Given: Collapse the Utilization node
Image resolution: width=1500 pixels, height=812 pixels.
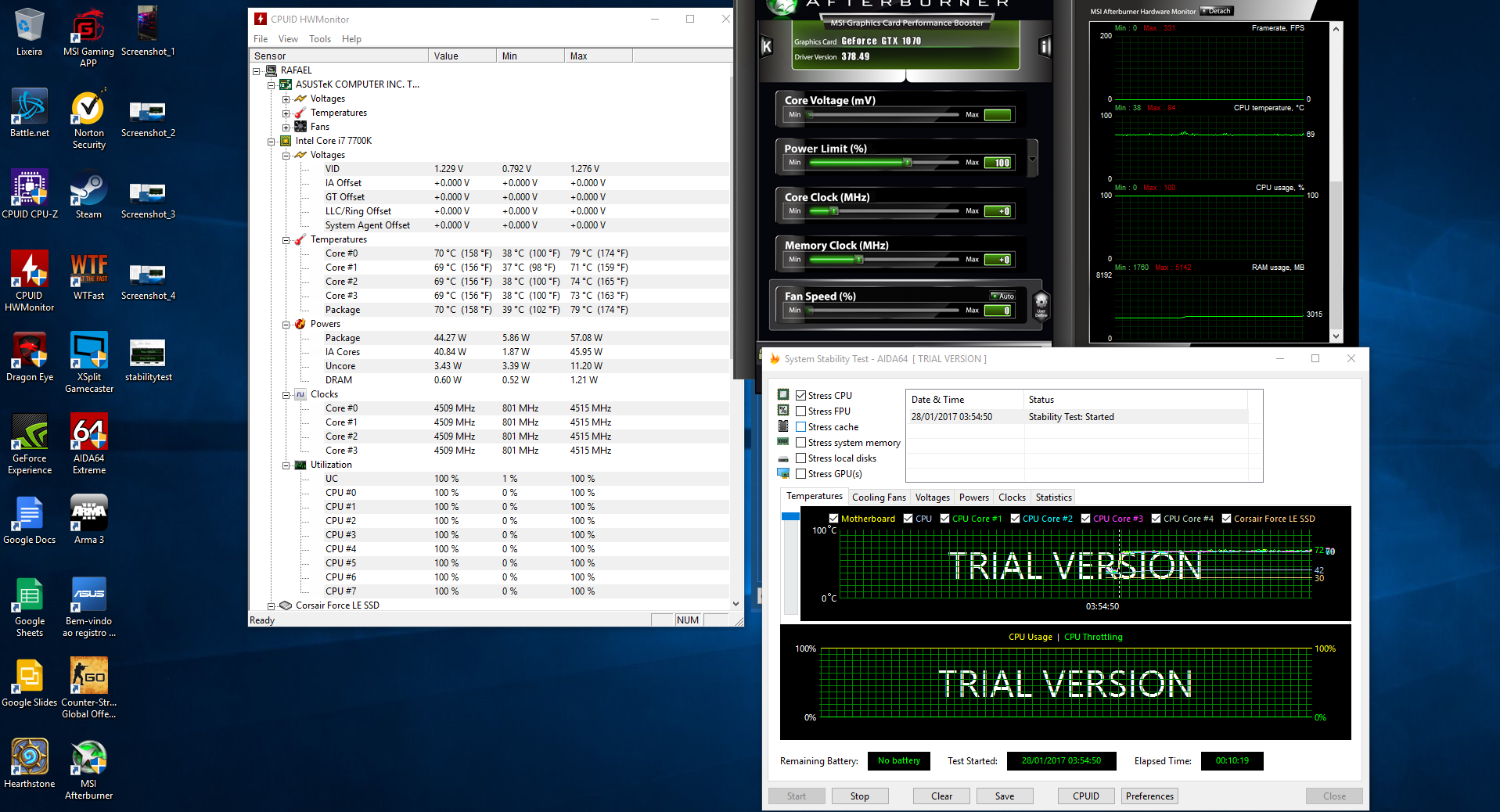Looking at the screenshot, I should coord(286,465).
